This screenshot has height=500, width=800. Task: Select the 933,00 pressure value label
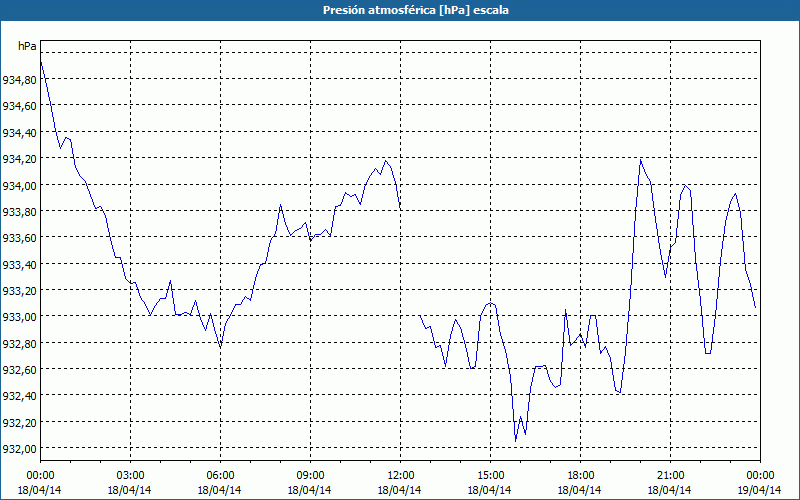[x=20, y=317]
